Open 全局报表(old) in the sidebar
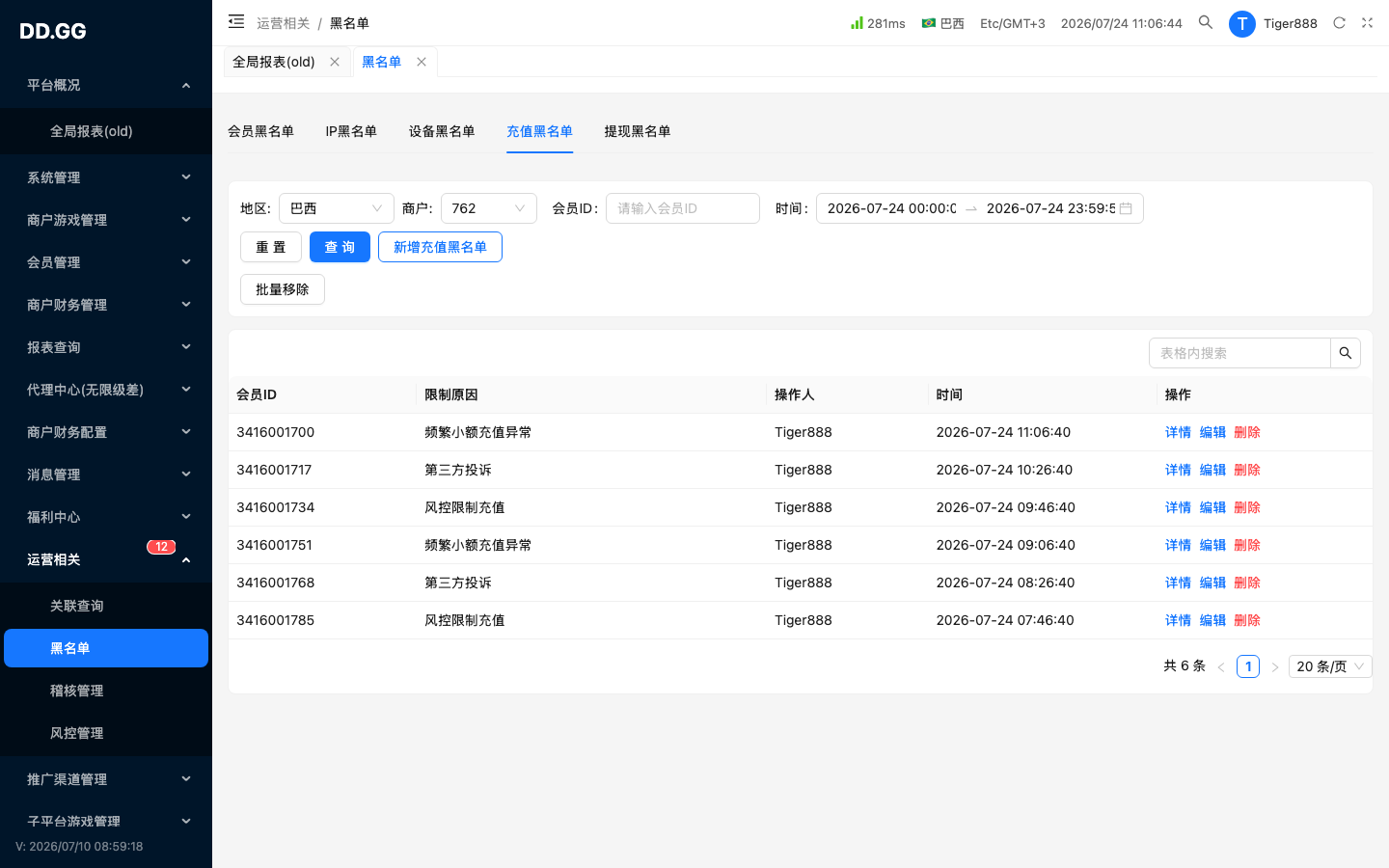 pyautogui.click(x=106, y=131)
